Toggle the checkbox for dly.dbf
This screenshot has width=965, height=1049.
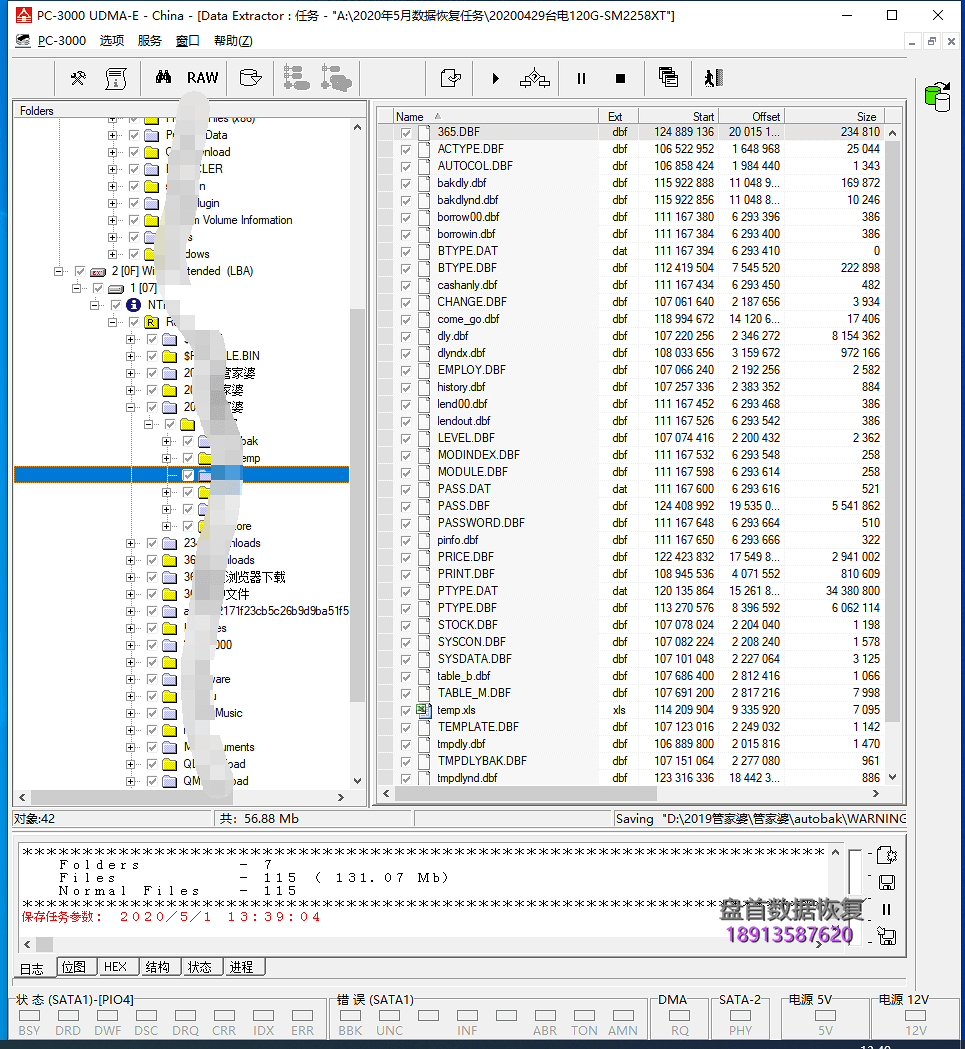click(406, 337)
